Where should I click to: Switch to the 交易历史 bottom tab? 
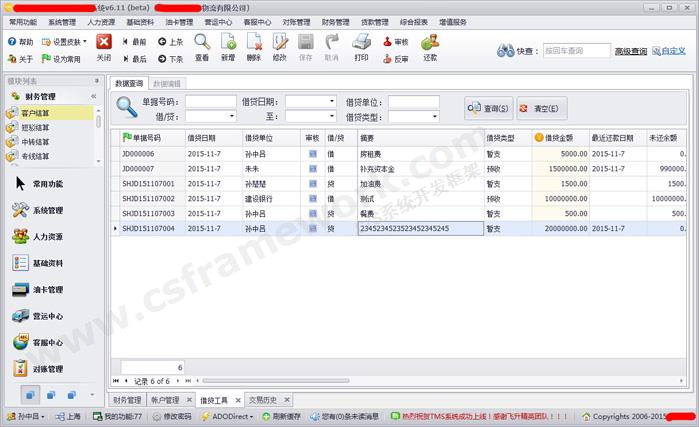coord(264,400)
